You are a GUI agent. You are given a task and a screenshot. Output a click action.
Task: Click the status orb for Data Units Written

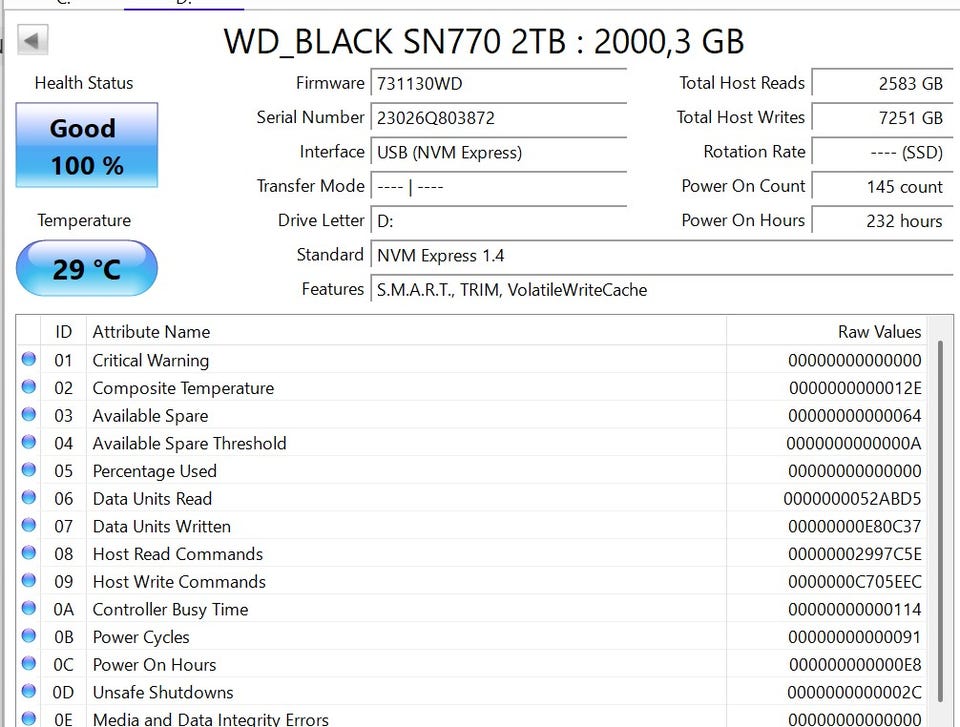pos(29,525)
